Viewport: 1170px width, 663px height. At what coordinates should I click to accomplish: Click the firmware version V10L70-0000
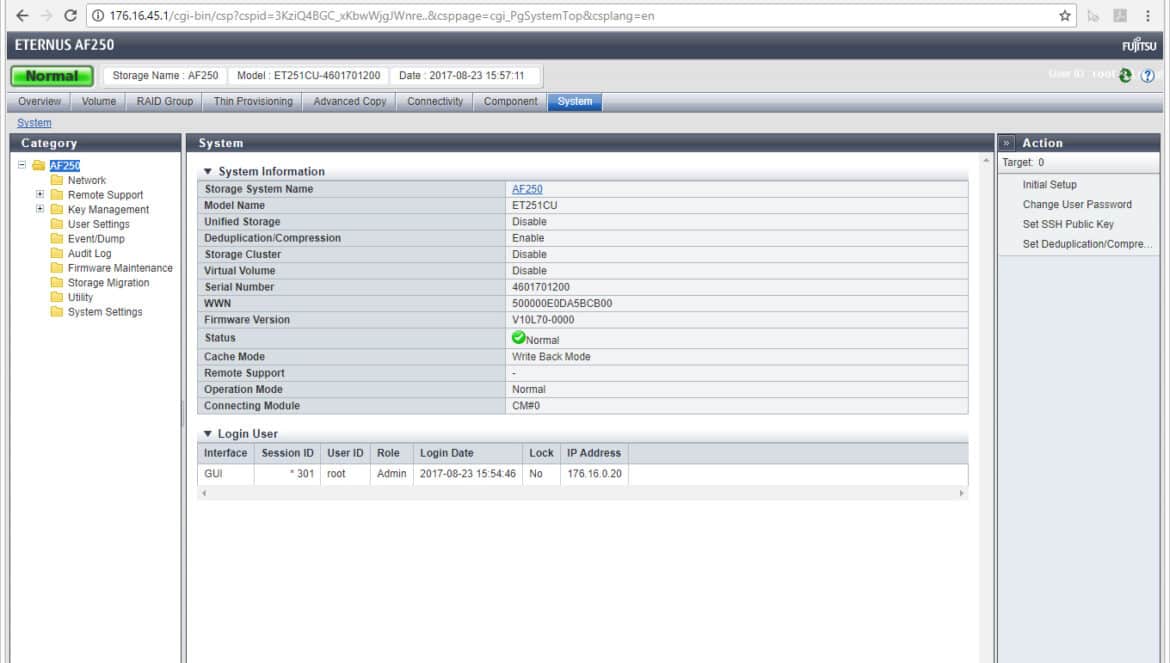pyautogui.click(x=543, y=320)
